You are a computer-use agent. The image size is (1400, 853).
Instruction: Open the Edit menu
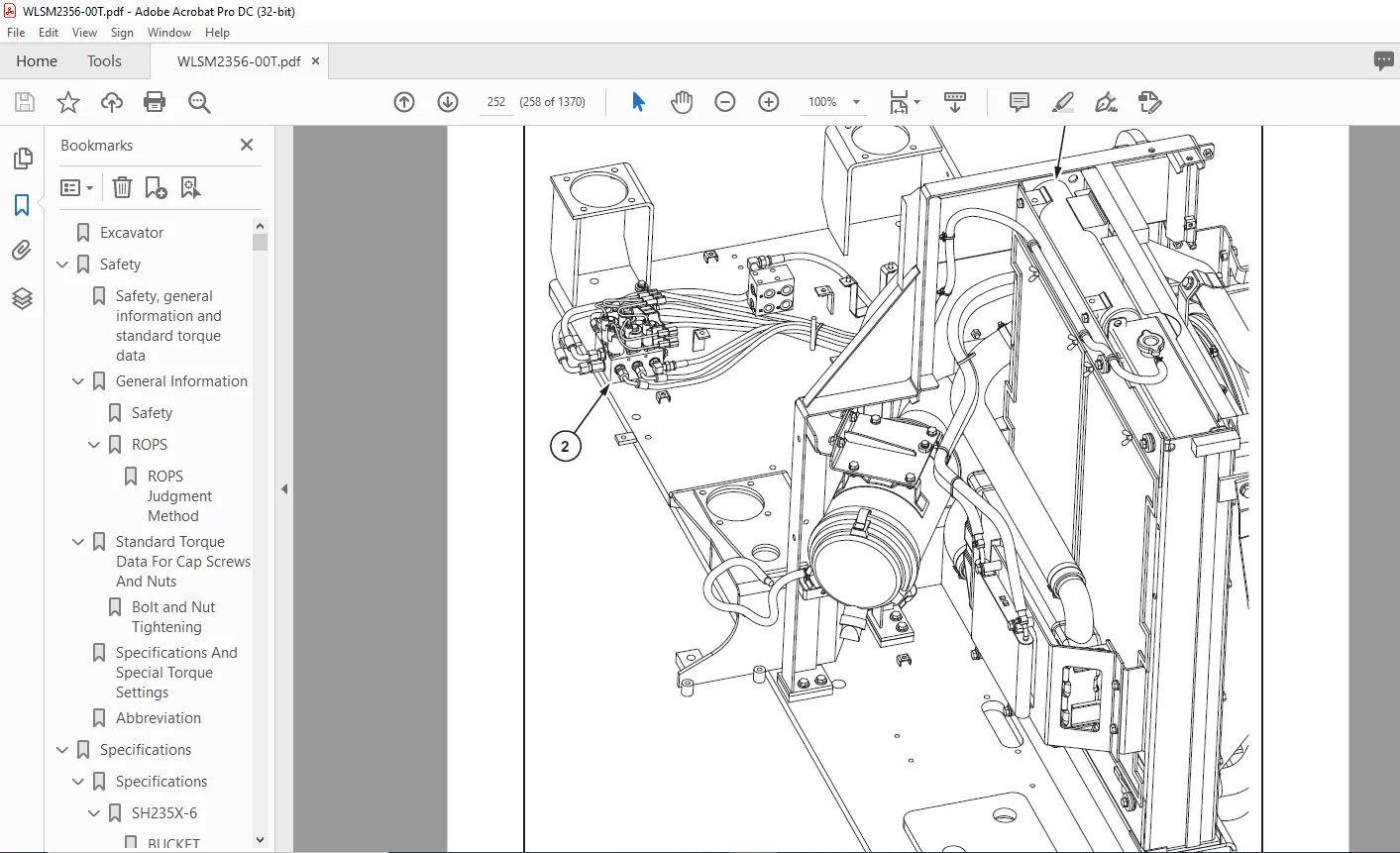click(49, 33)
